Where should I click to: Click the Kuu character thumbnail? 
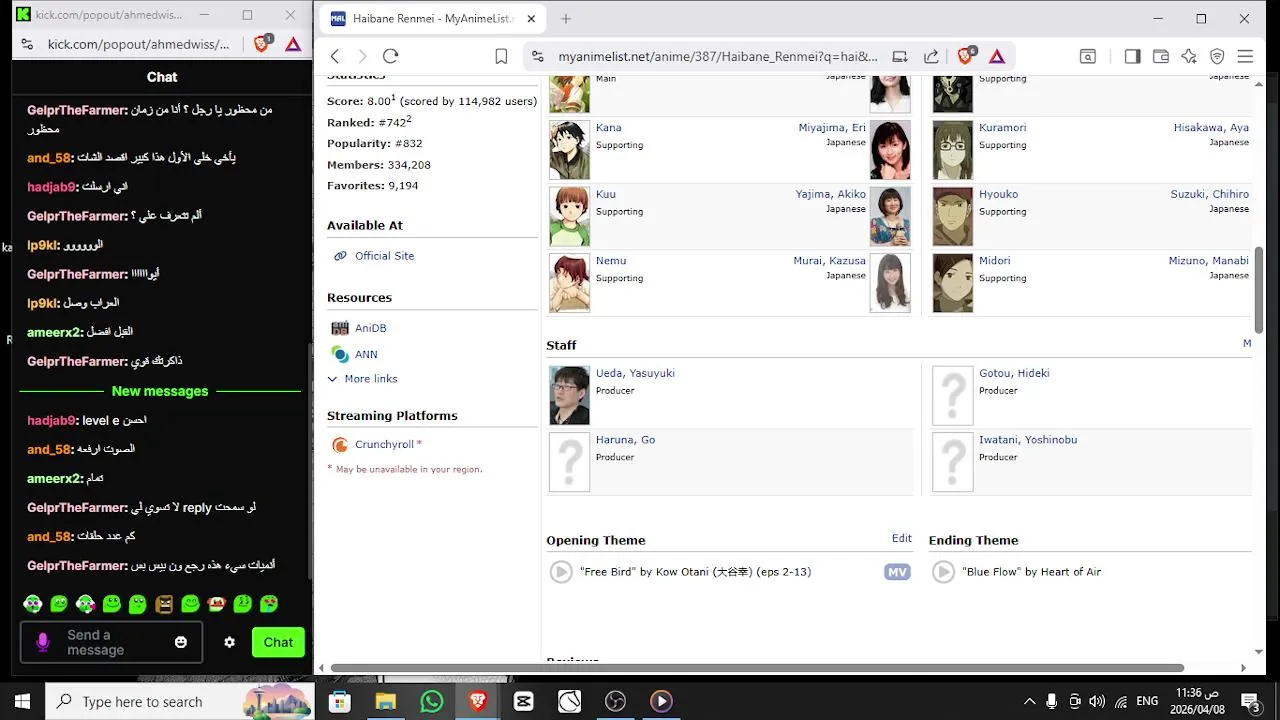click(569, 216)
